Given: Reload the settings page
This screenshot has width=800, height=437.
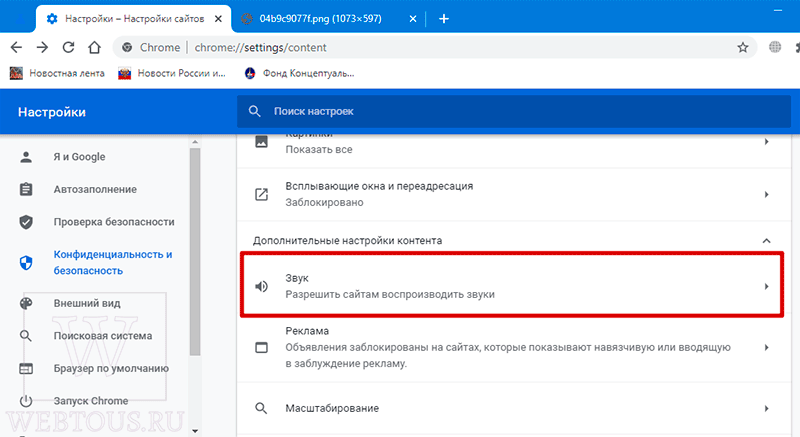Looking at the screenshot, I should point(68,47).
